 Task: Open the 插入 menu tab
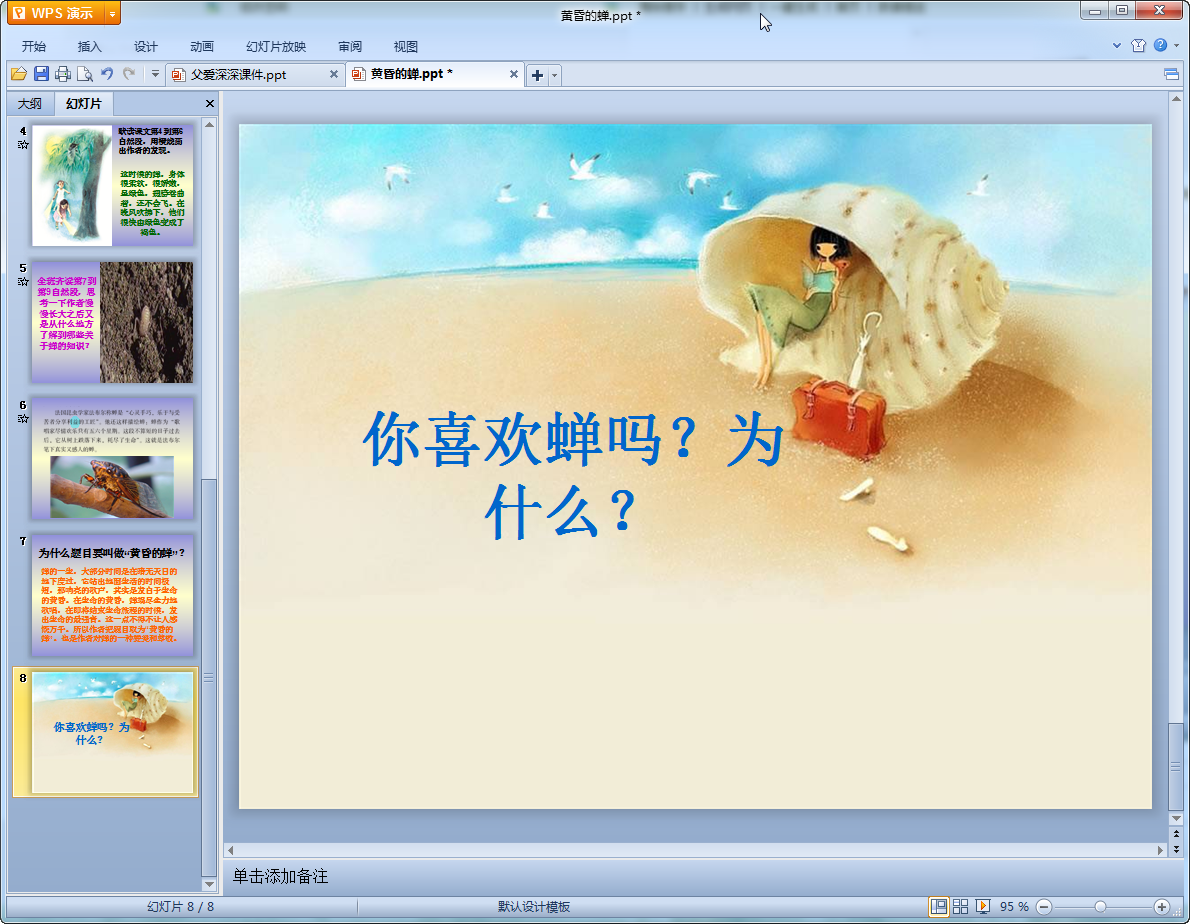point(90,46)
